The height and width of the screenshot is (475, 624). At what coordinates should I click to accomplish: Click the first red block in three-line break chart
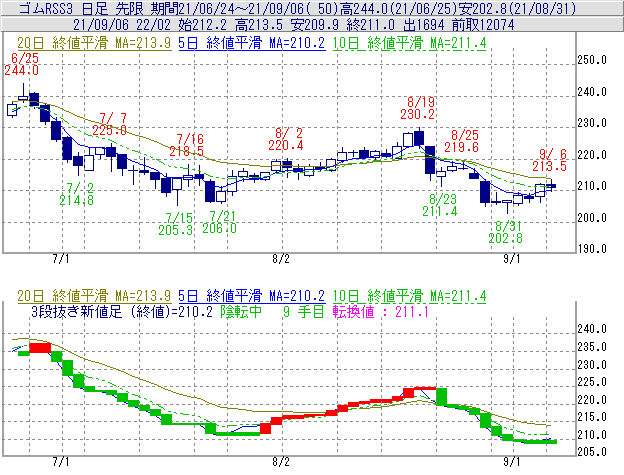pyautogui.click(x=40, y=347)
